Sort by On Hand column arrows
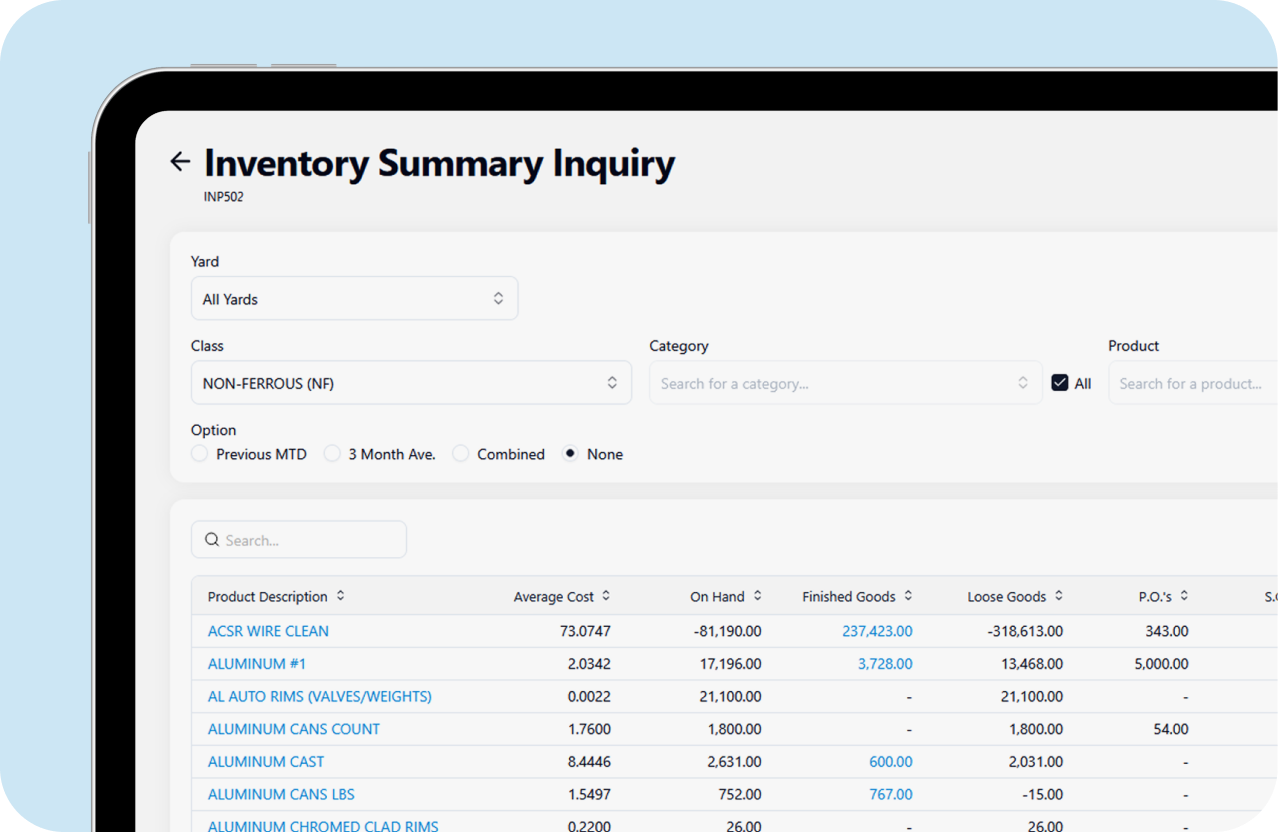 [x=757, y=596]
